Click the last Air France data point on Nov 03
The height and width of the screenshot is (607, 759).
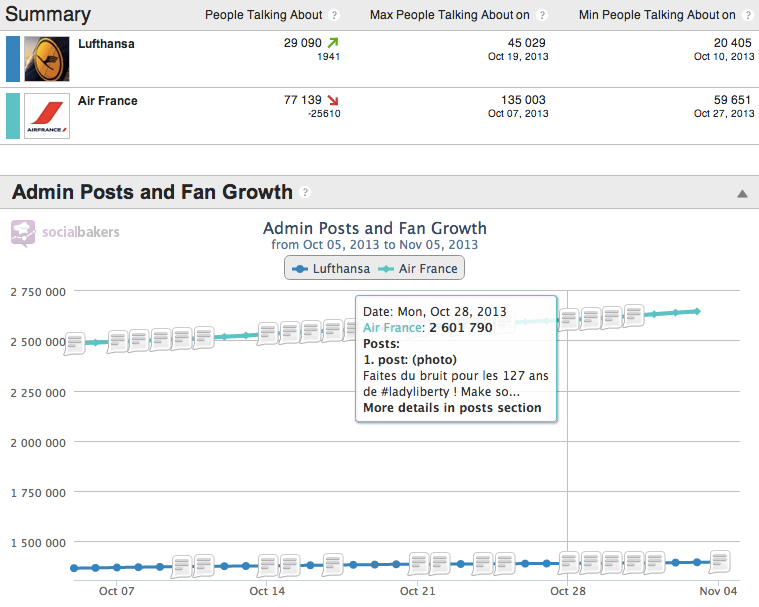click(x=698, y=311)
